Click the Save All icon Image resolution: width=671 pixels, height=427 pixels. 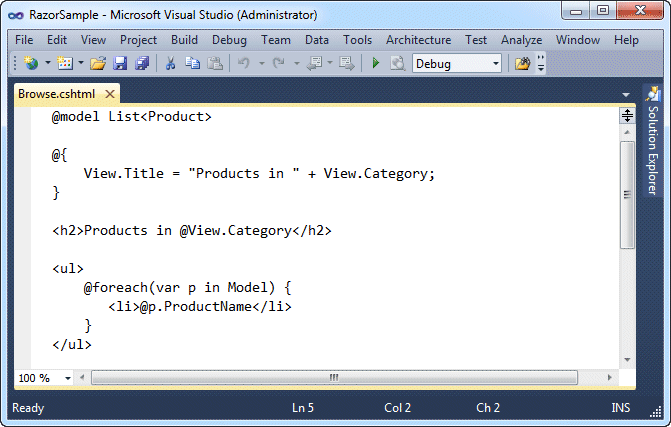(142, 64)
